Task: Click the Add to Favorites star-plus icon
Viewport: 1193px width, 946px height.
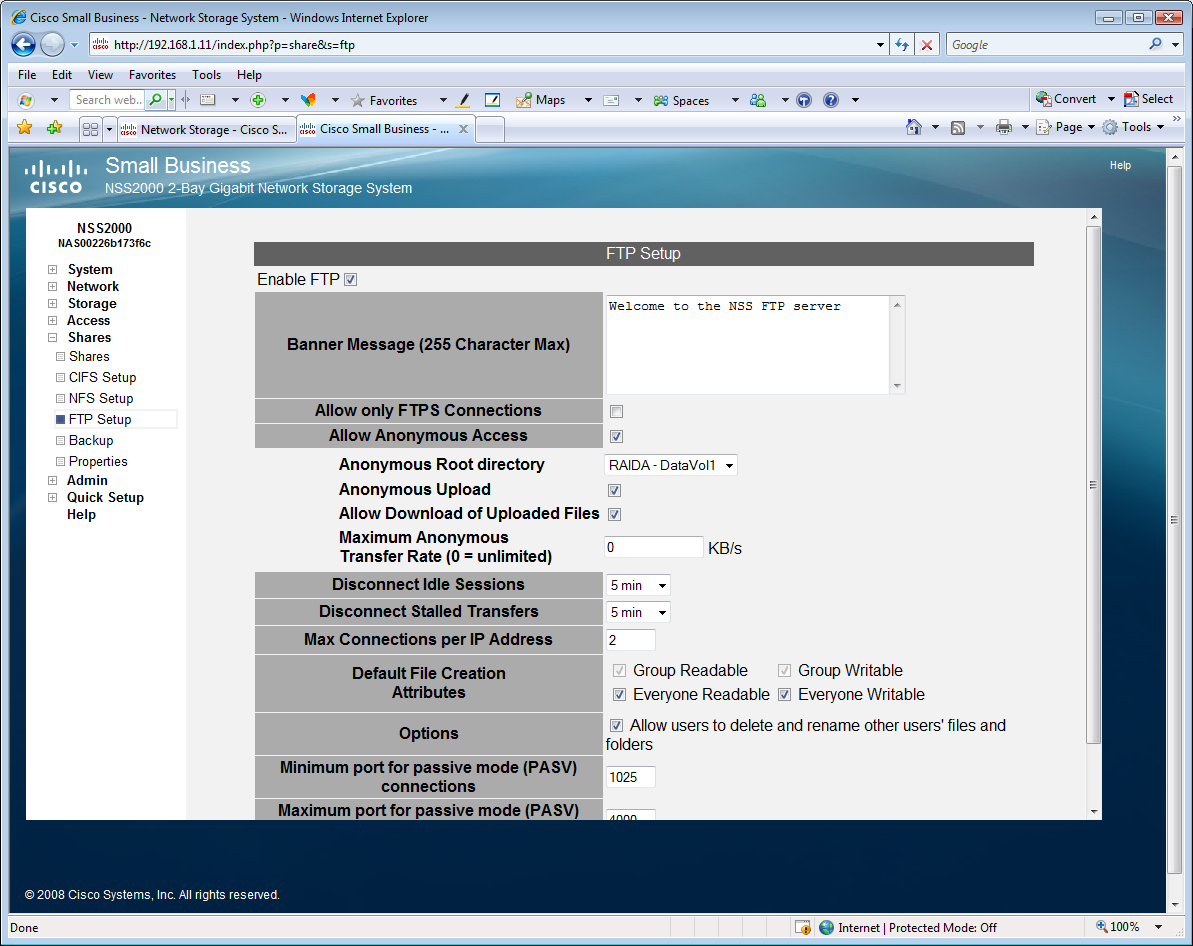Action: click(54, 127)
